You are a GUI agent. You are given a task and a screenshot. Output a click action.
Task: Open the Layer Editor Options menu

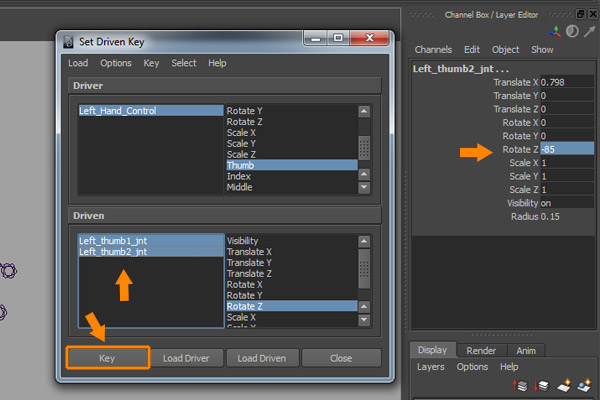[x=472, y=367]
